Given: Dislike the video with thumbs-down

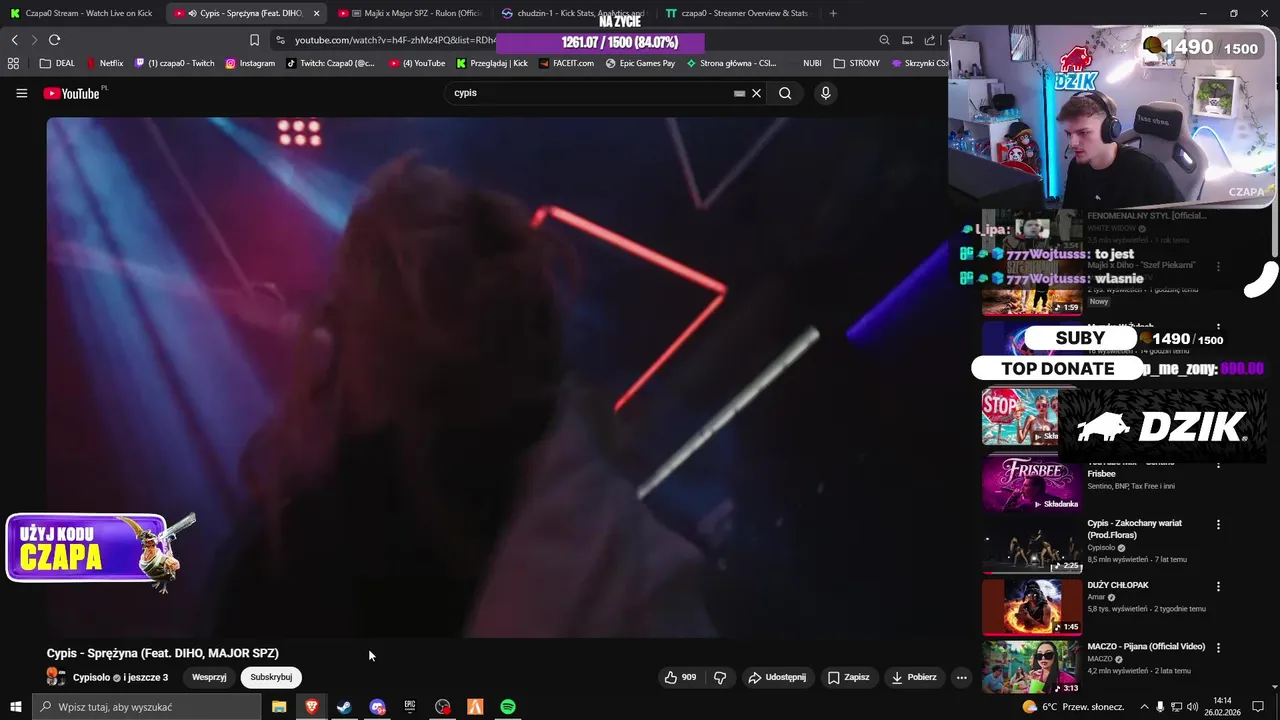Looking at the screenshot, I should pos(720,677).
